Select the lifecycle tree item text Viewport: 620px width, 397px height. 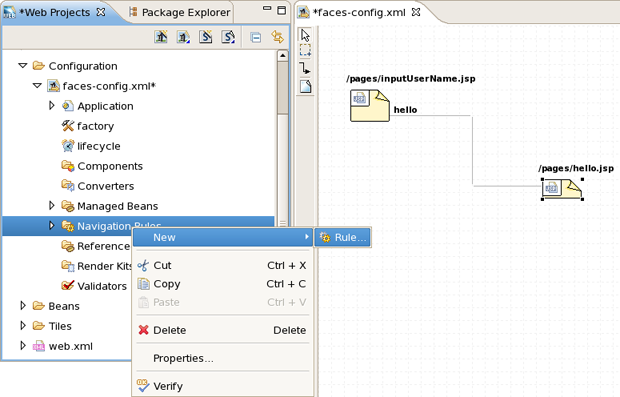click(x=99, y=146)
